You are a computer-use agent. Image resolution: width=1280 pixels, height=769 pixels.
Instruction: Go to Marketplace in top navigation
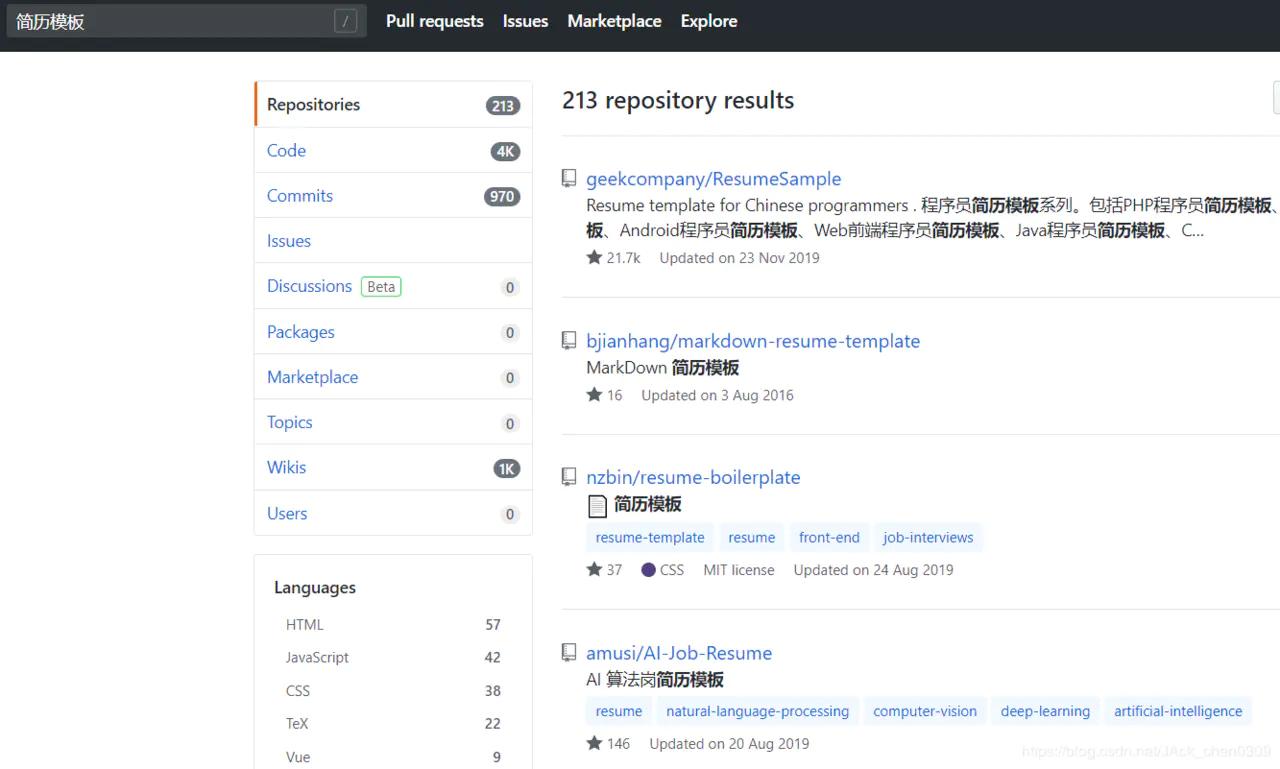614,21
